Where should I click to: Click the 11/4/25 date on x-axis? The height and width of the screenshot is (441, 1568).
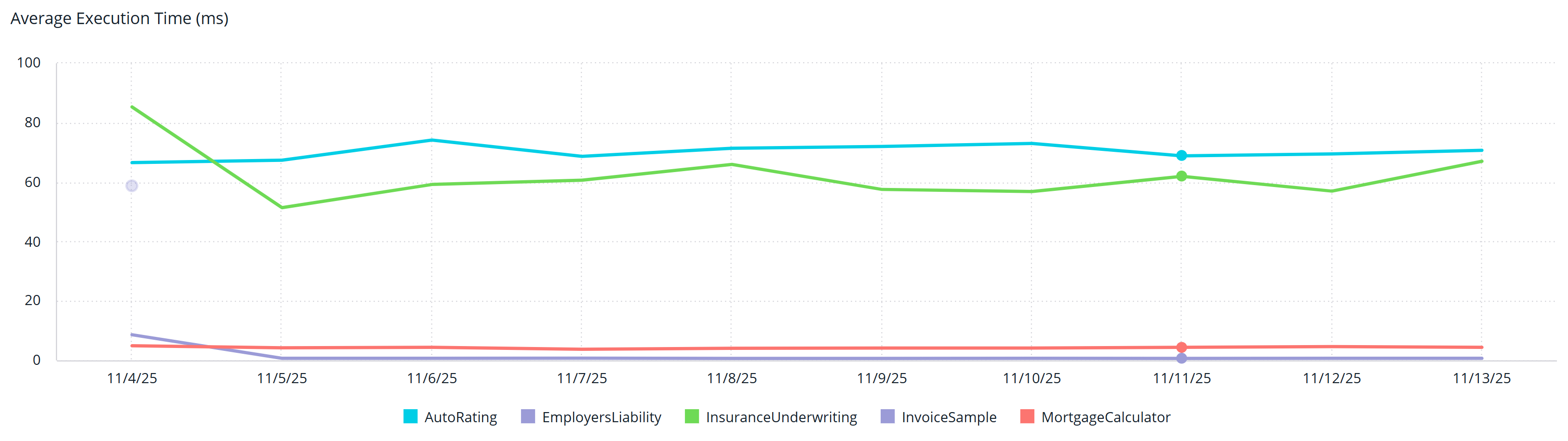[132, 378]
